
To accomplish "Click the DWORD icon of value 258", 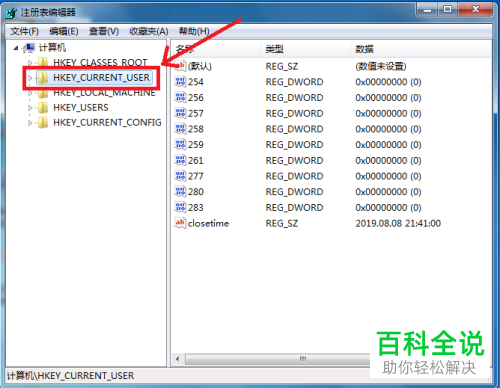I will click(x=180, y=129).
